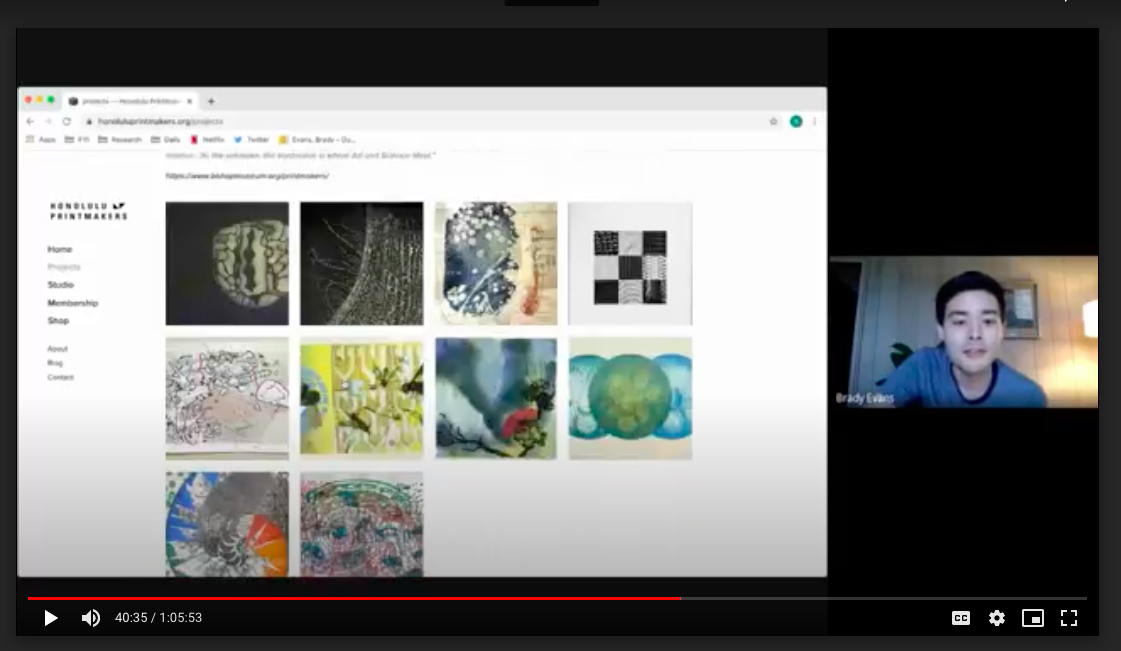Switch to miniplayer mode
Image resolution: width=1121 pixels, height=651 pixels.
coord(1032,618)
